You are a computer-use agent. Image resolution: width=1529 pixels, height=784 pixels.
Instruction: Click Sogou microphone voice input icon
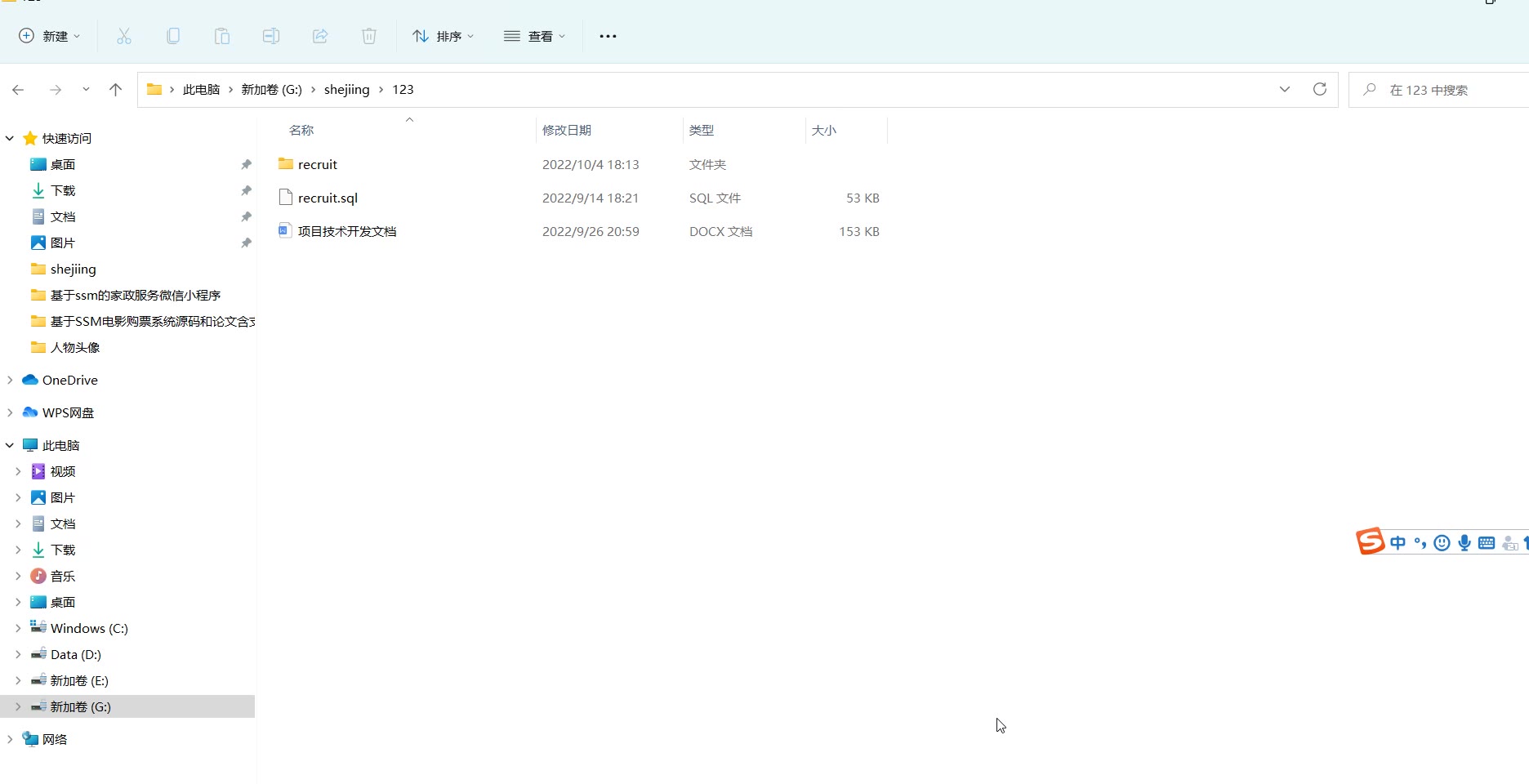1464,543
